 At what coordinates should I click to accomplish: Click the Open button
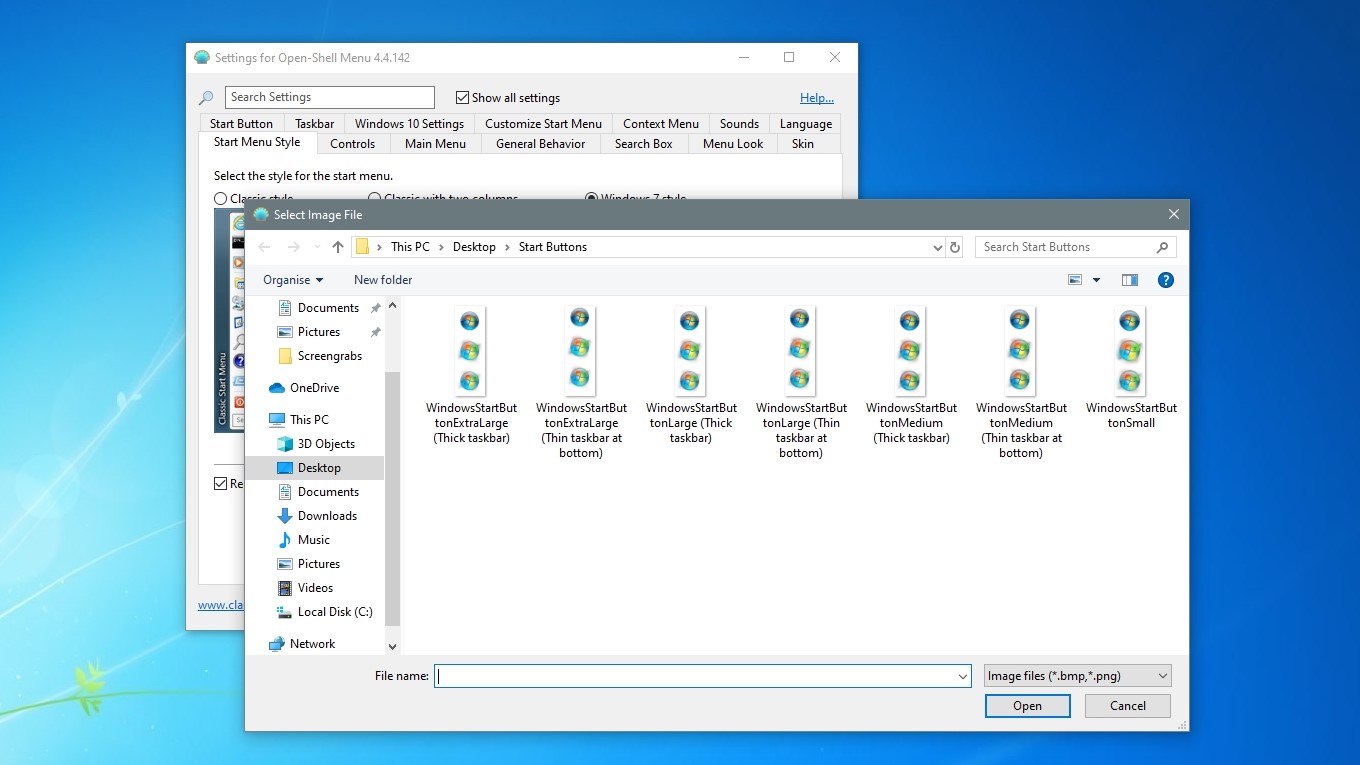[1027, 706]
